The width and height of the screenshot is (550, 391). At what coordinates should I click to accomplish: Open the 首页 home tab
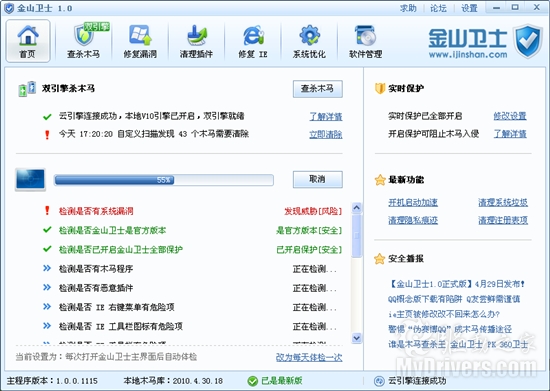tap(28, 41)
